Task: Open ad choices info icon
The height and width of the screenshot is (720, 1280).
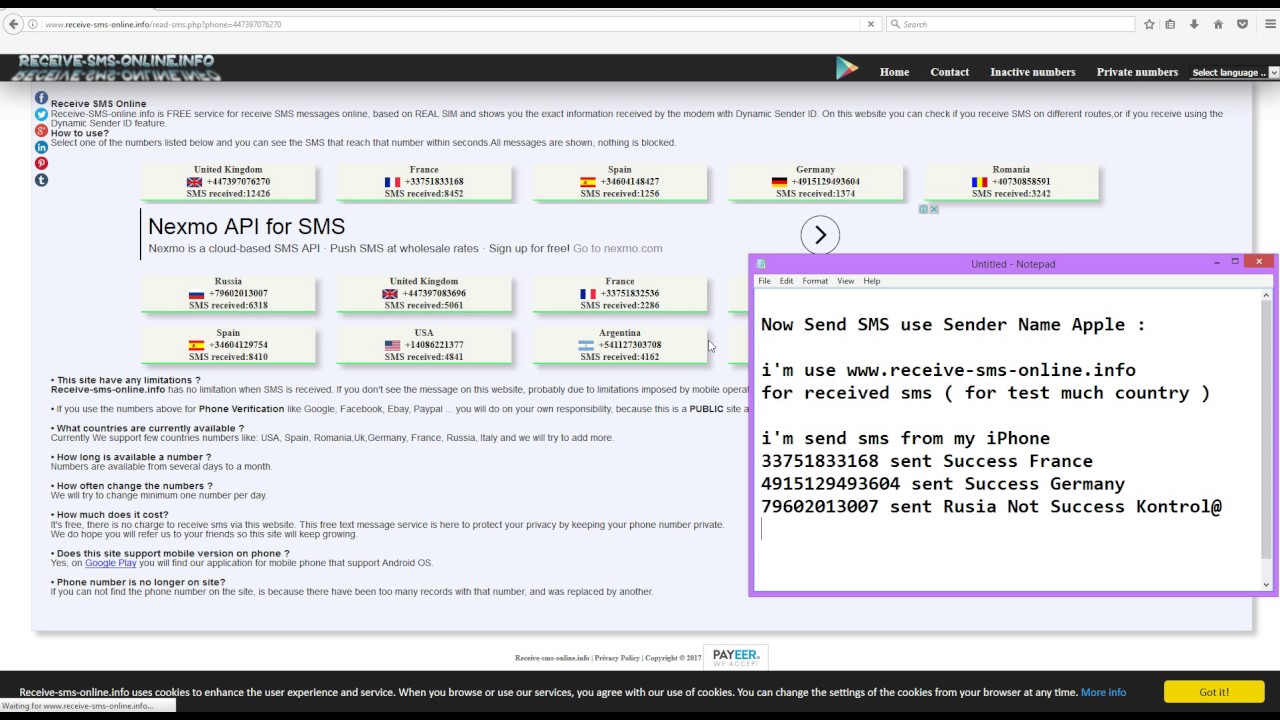Action: (924, 209)
